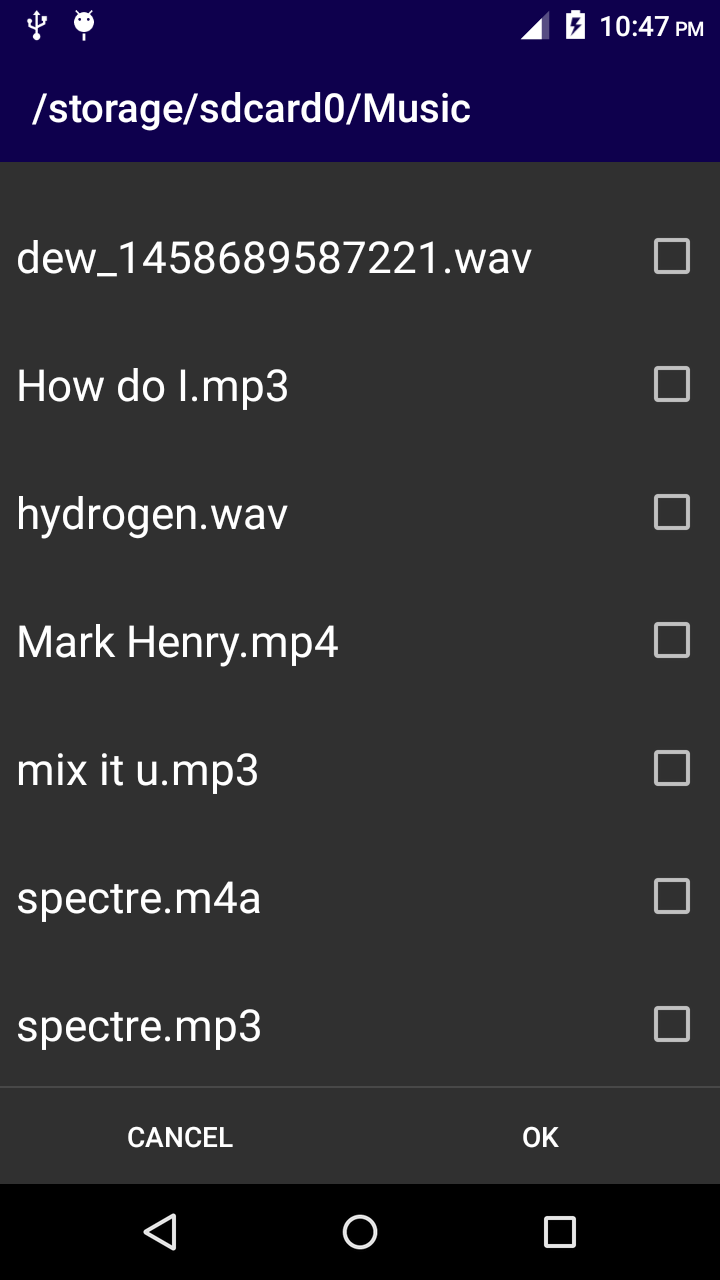Viewport: 720px width, 1280px height.
Task: Tap the 10:47 PM clock
Action: tap(651, 26)
